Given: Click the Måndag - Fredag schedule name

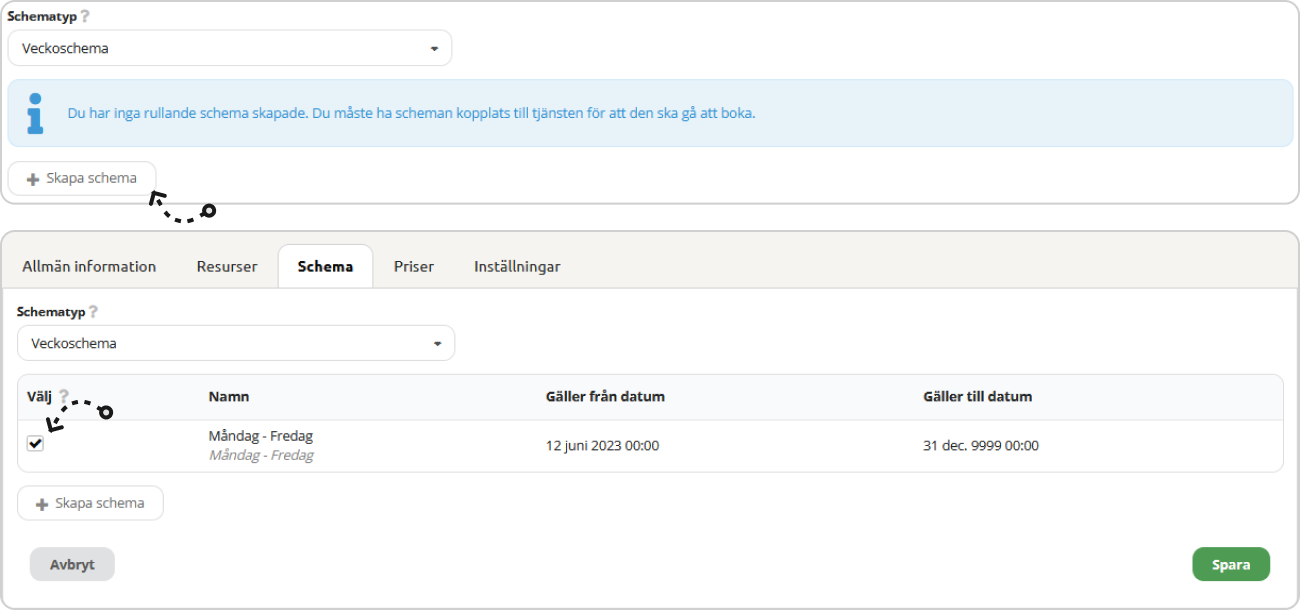Looking at the screenshot, I should [x=261, y=436].
